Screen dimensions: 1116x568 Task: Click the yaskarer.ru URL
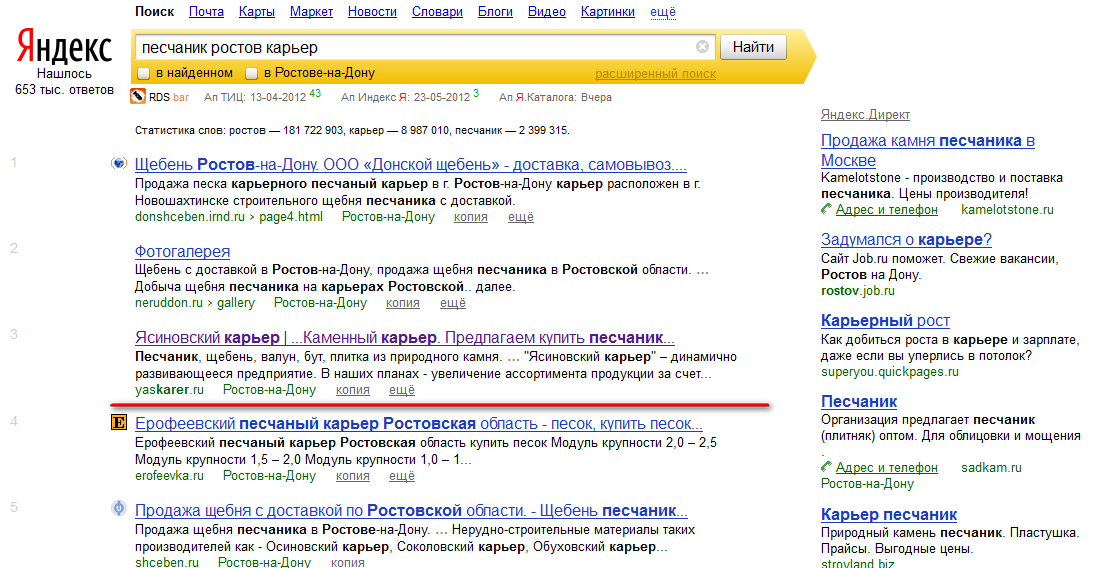169,390
